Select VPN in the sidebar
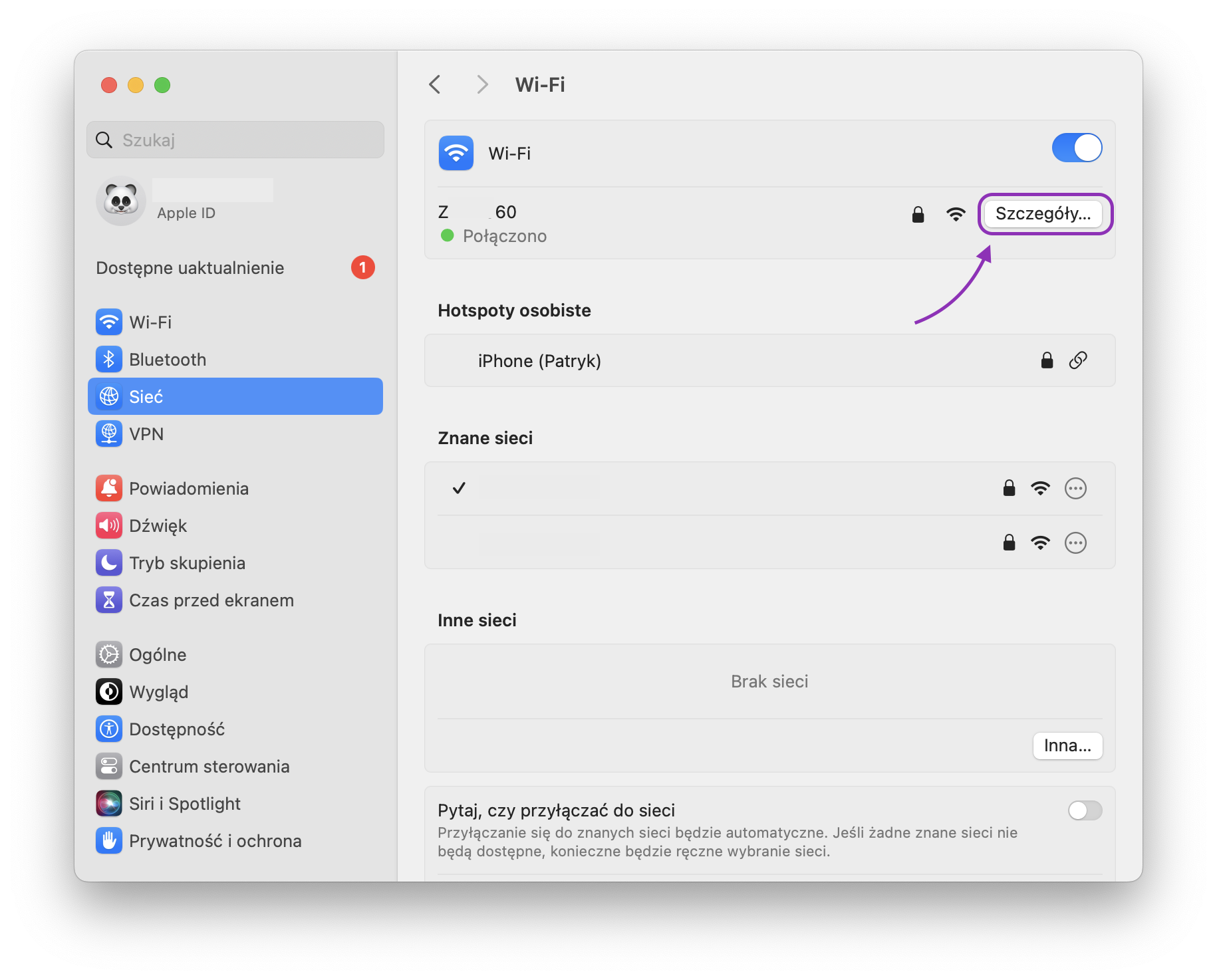This screenshot has height=980, width=1217. pos(235,433)
